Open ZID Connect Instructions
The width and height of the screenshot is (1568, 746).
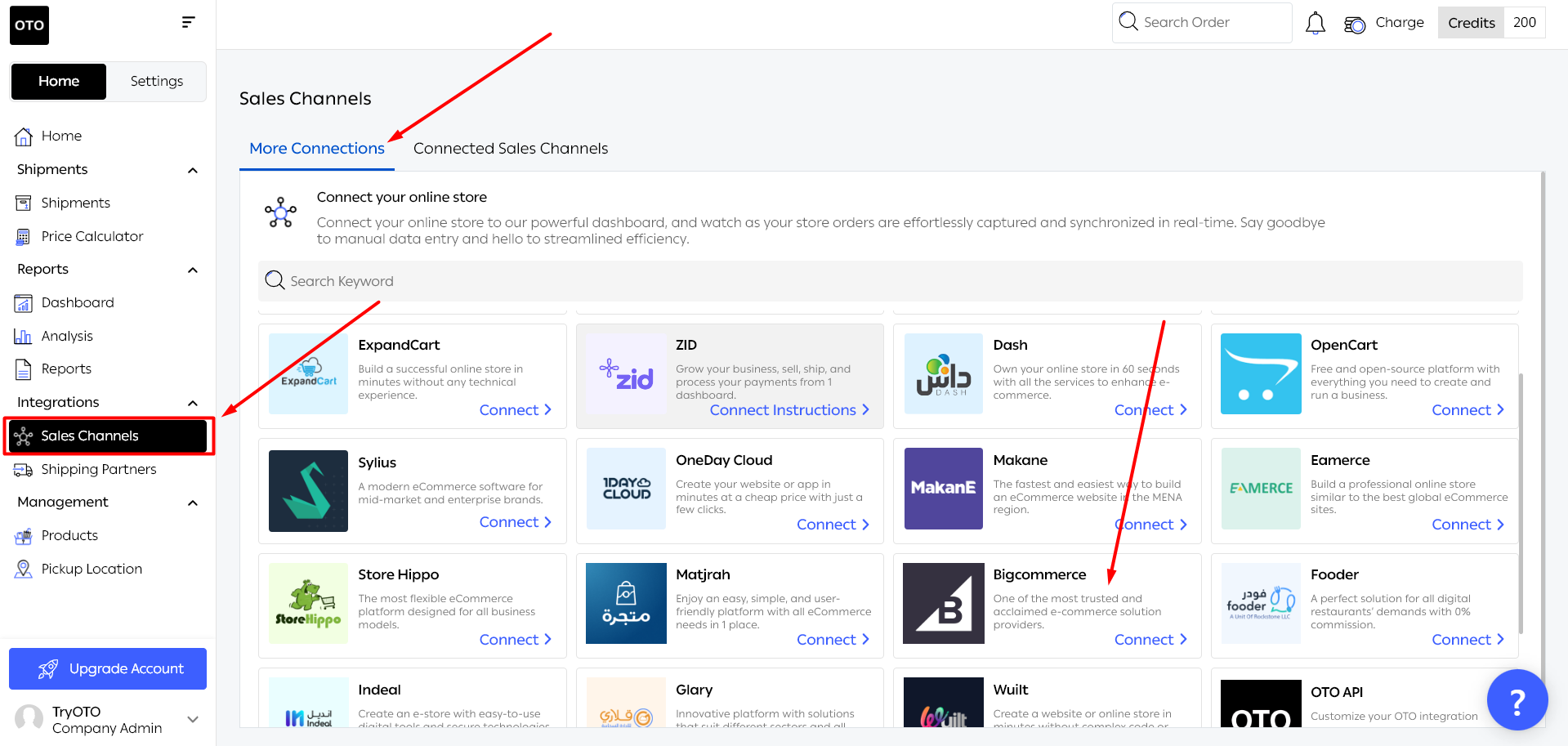pos(789,410)
